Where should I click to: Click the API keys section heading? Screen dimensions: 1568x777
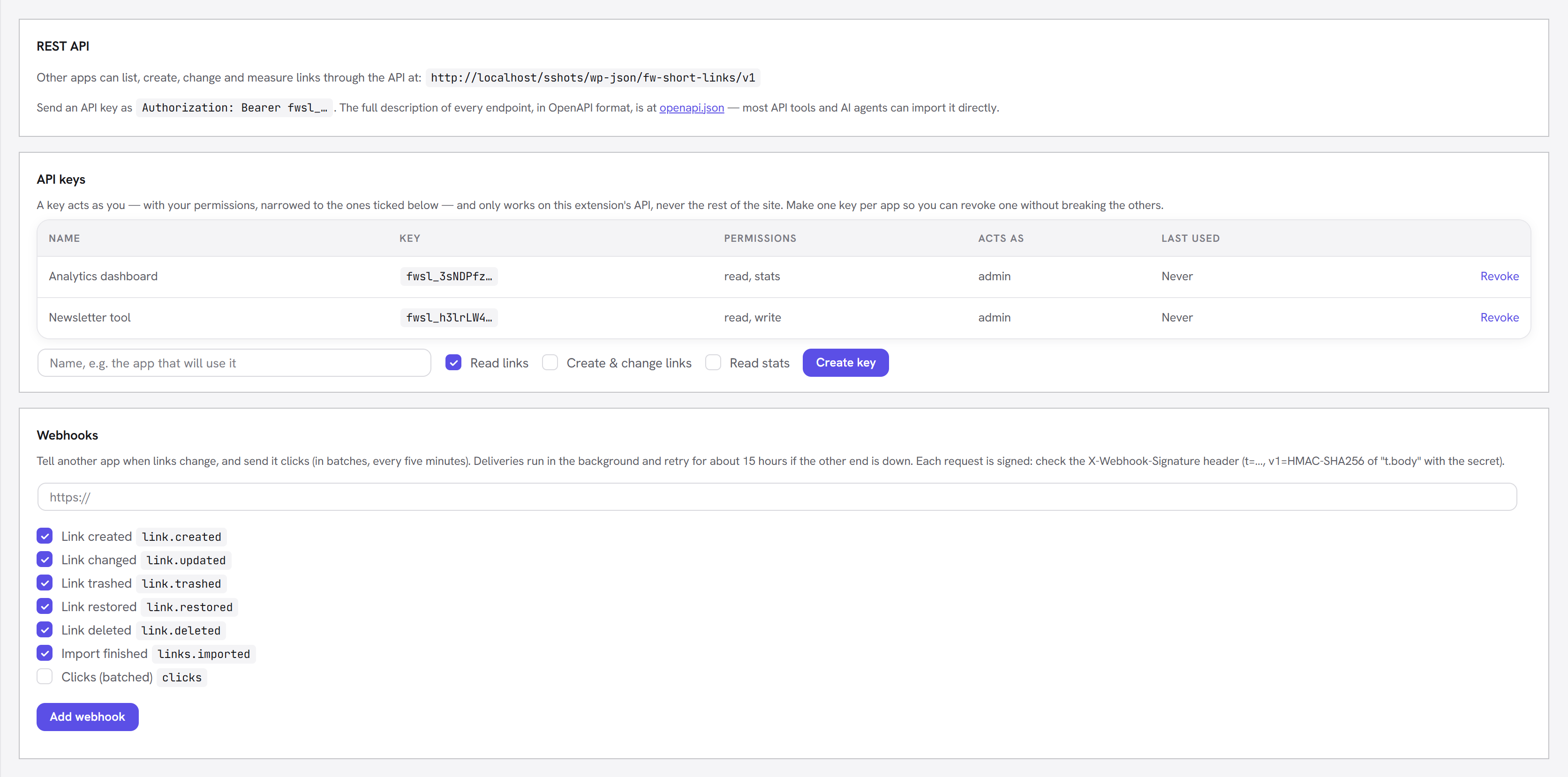pos(61,179)
